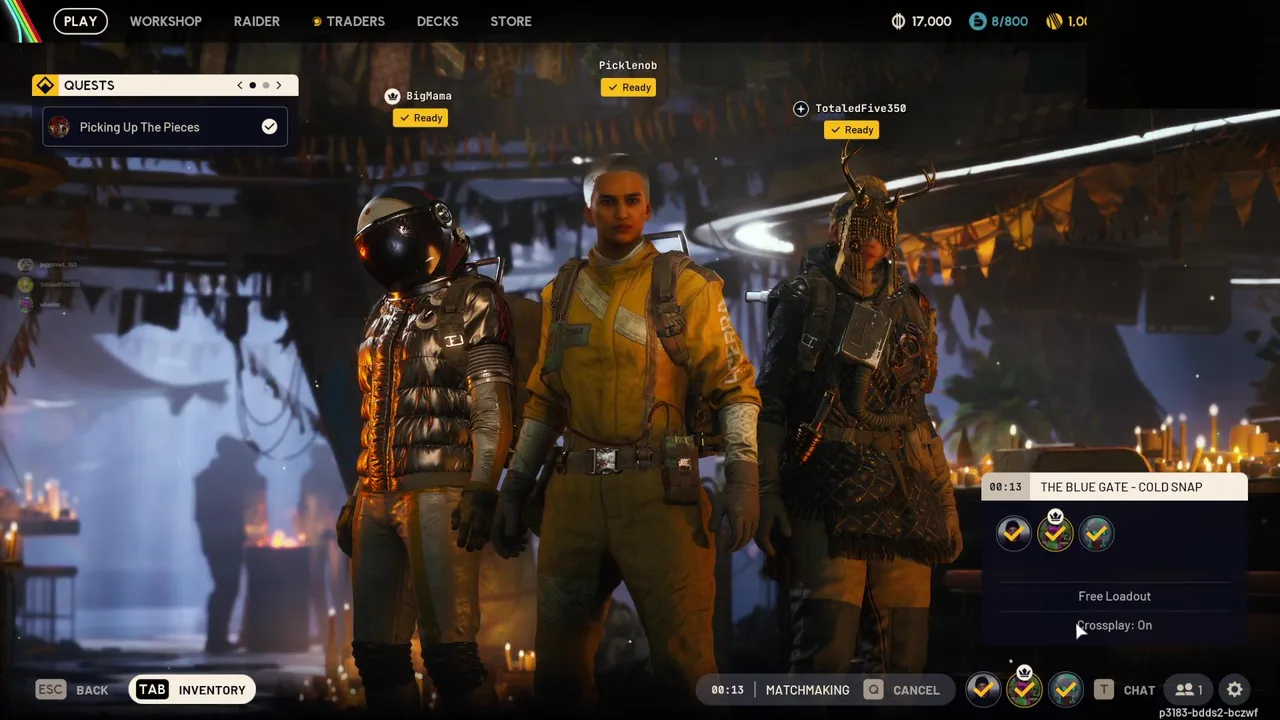Click TotaledFive350's Ready badge
This screenshot has width=1280, height=720.
(x=851, y=130)
